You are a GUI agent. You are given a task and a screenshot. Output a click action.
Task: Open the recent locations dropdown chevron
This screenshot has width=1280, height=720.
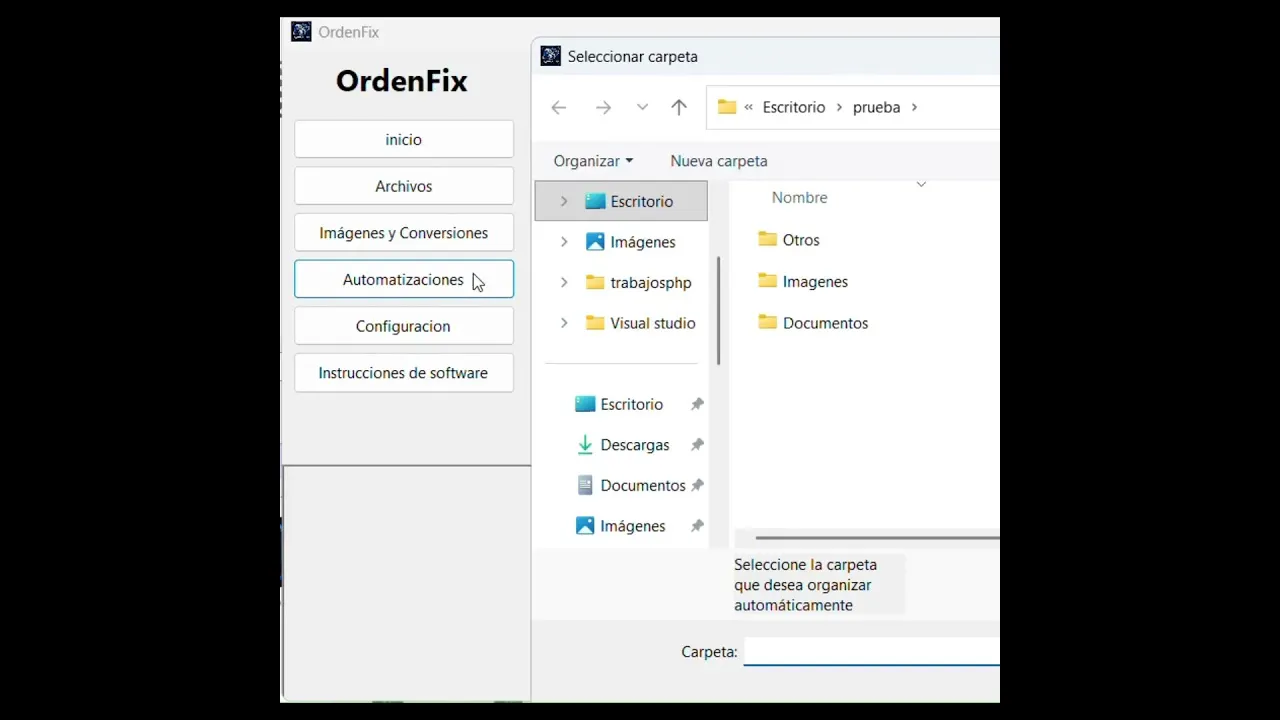click(x=642, y=107)
